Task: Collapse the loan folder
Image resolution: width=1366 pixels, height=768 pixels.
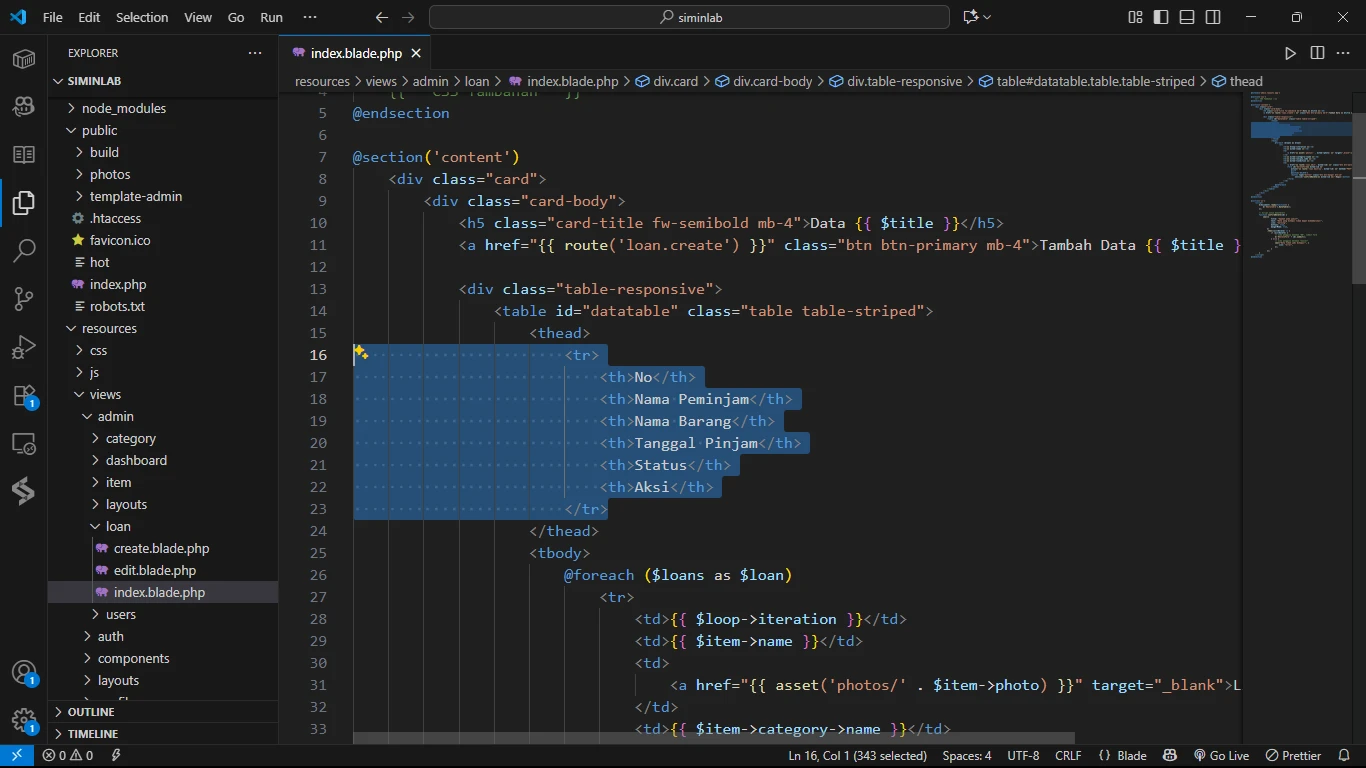Action: [118, 526]
